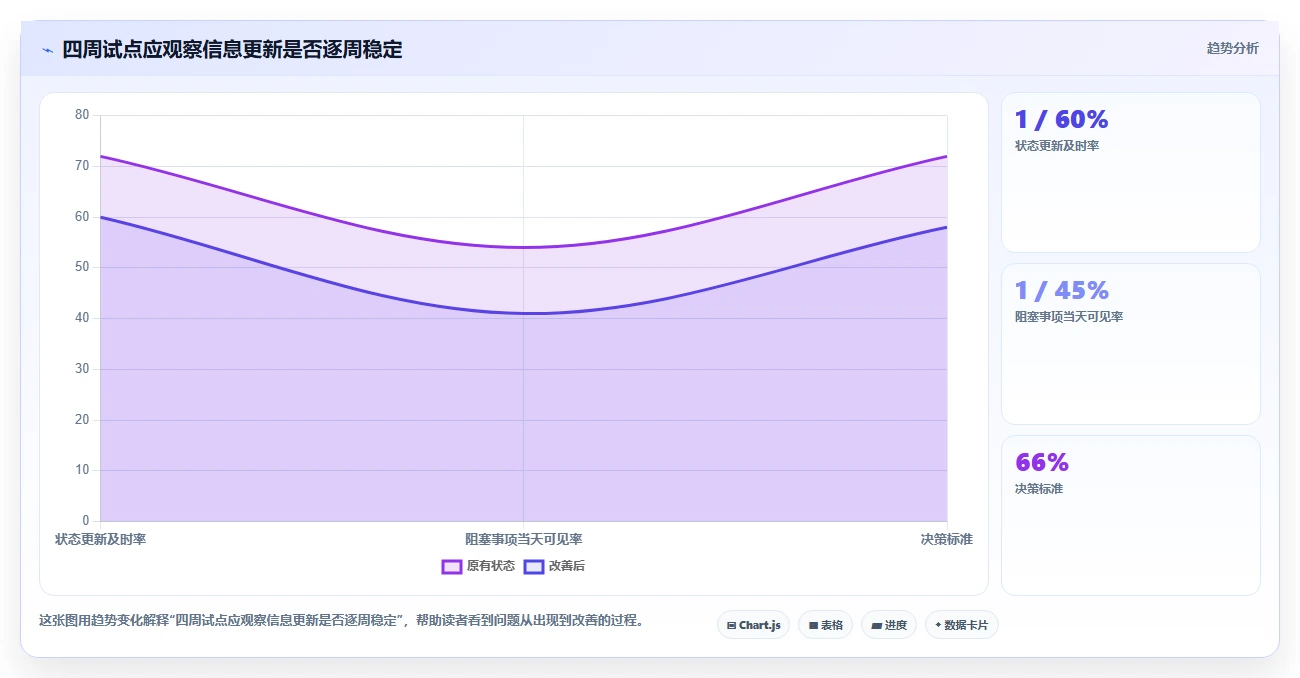Image resolution: width=1300 pixels, height=678 pixels.
Task: Open the 1 / 45% 阻塞事项当天可见率 card
Action: (x=1131, y=344)
